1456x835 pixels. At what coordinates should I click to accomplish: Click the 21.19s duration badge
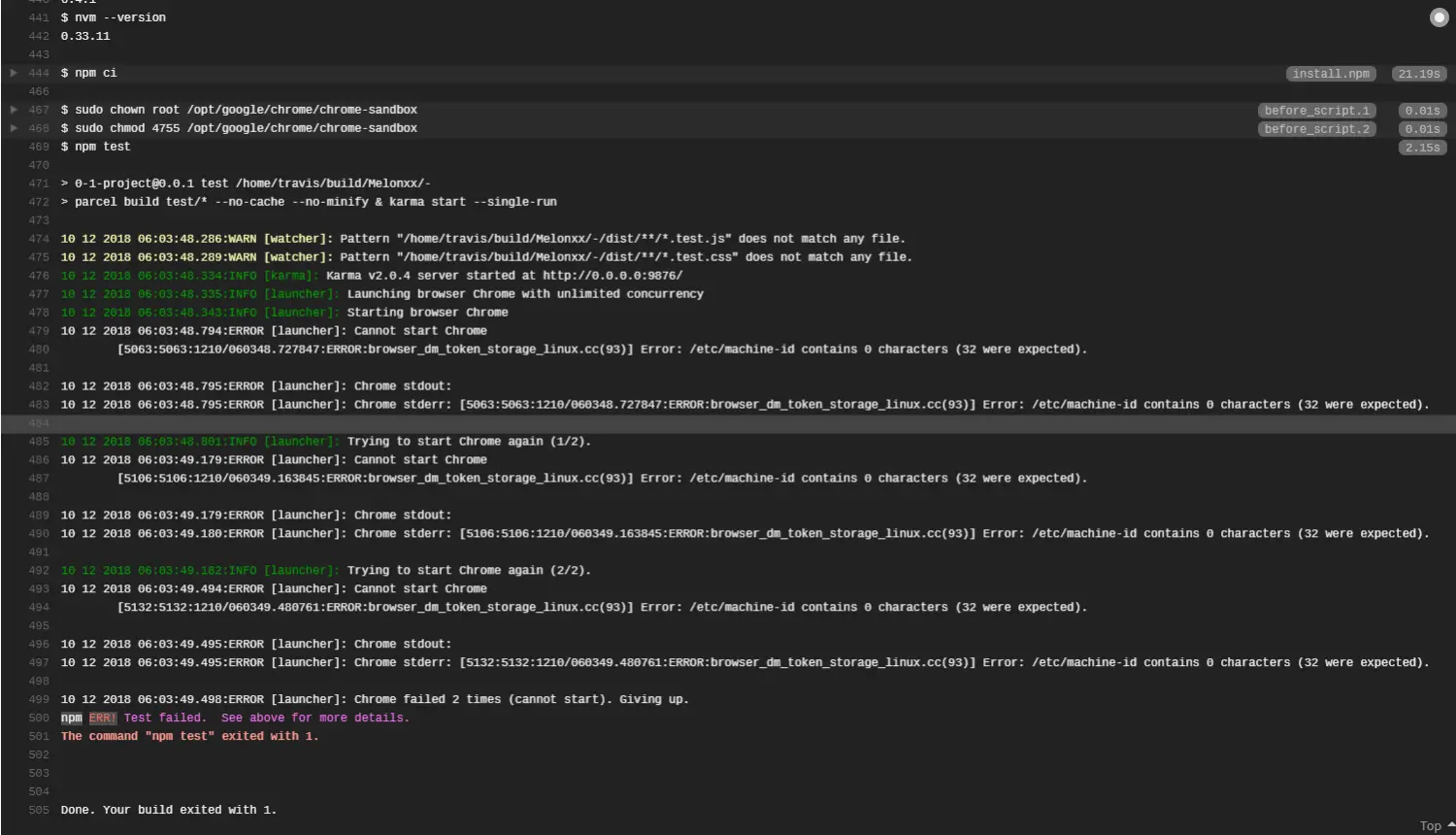1419,74
